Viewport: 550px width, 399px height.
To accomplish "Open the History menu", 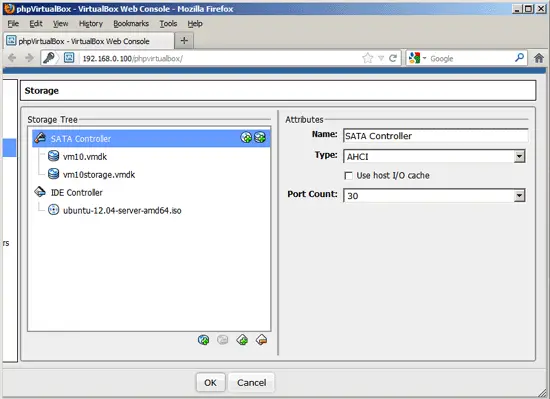I will point(91,23).
